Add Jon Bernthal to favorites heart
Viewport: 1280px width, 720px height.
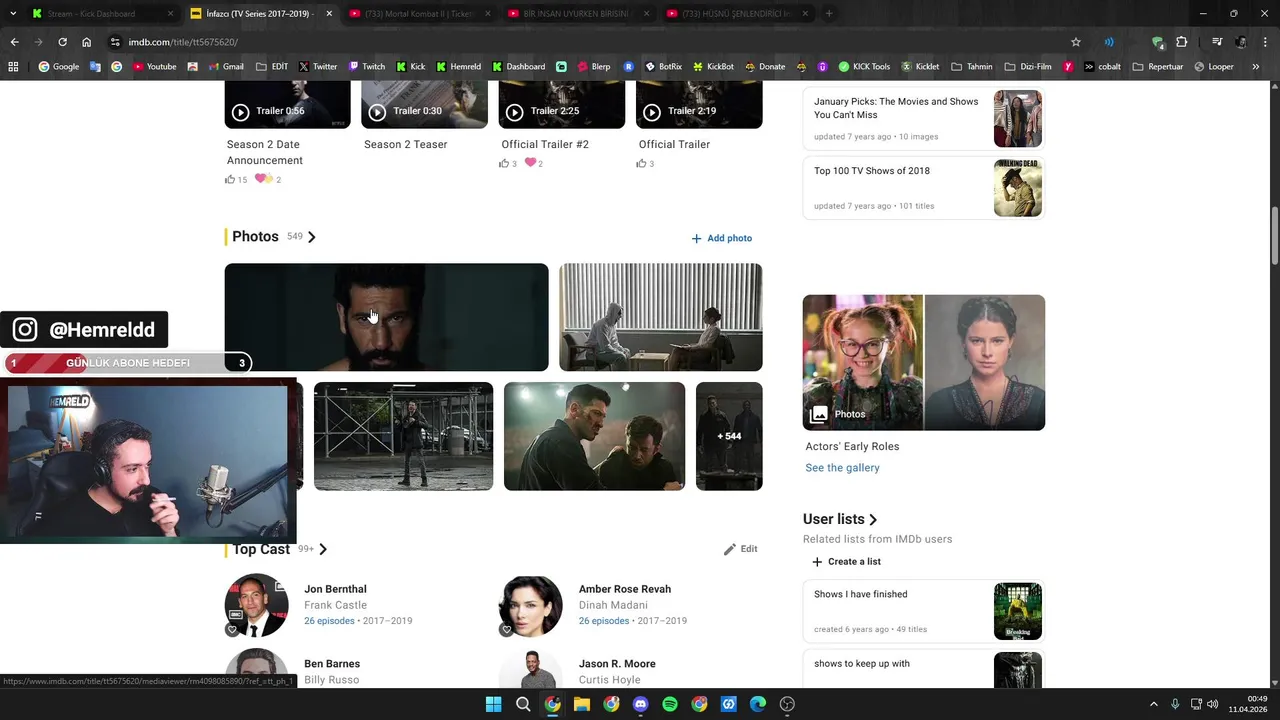(232, 630)
